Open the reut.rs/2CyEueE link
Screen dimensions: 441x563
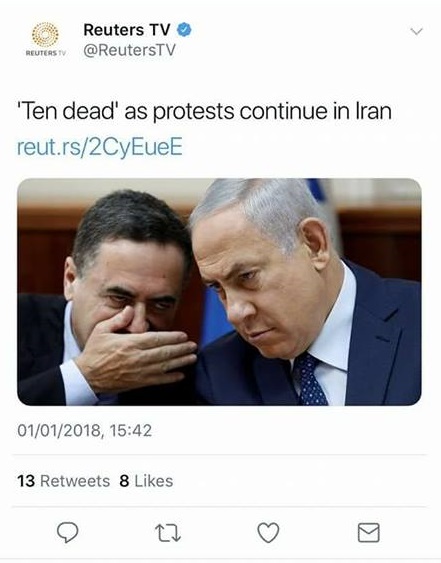tap(100, 147)
